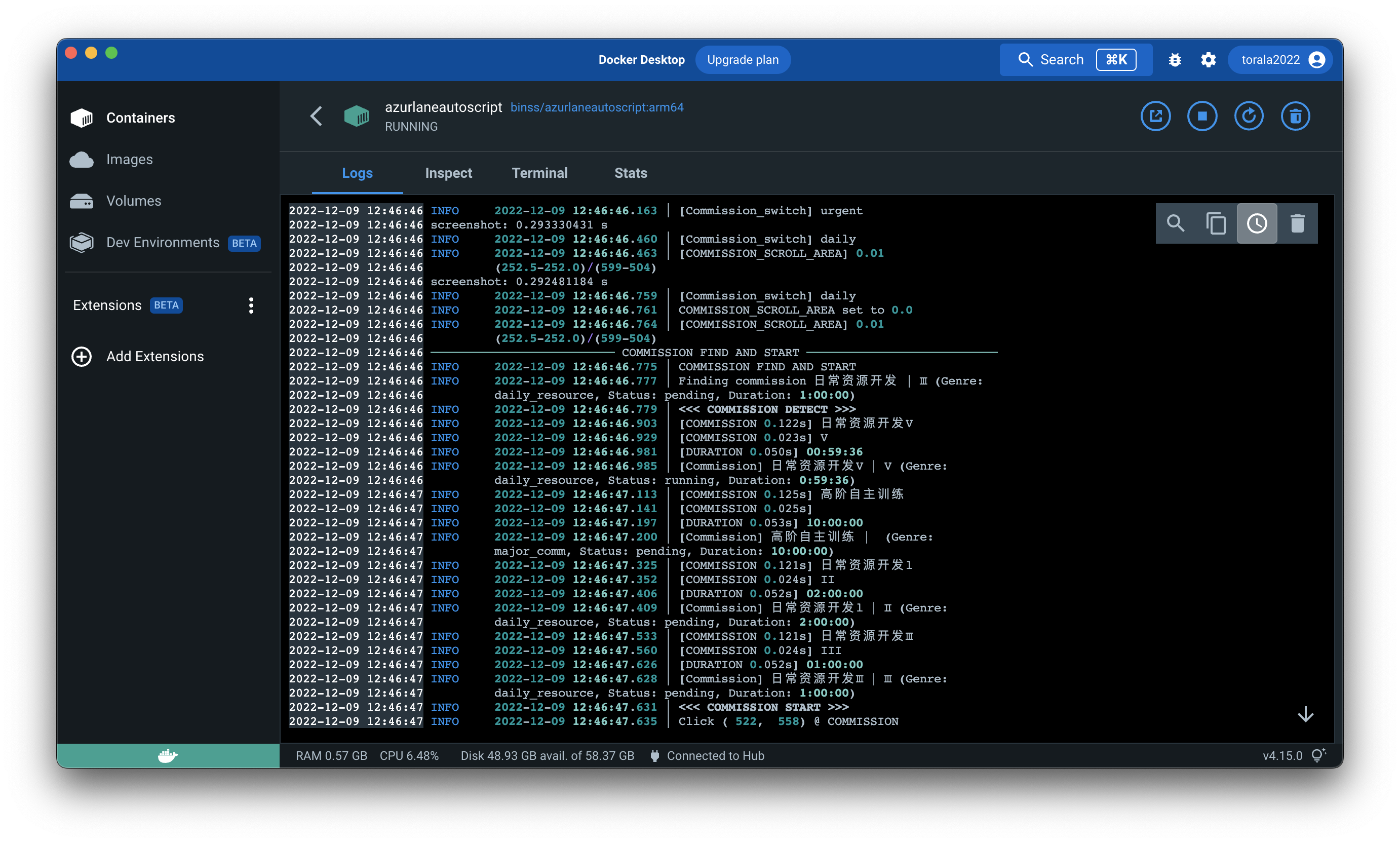The width and height of the screenshot is (1400, 843).
Task: Go back to the containers list
Action: (317, 117)
